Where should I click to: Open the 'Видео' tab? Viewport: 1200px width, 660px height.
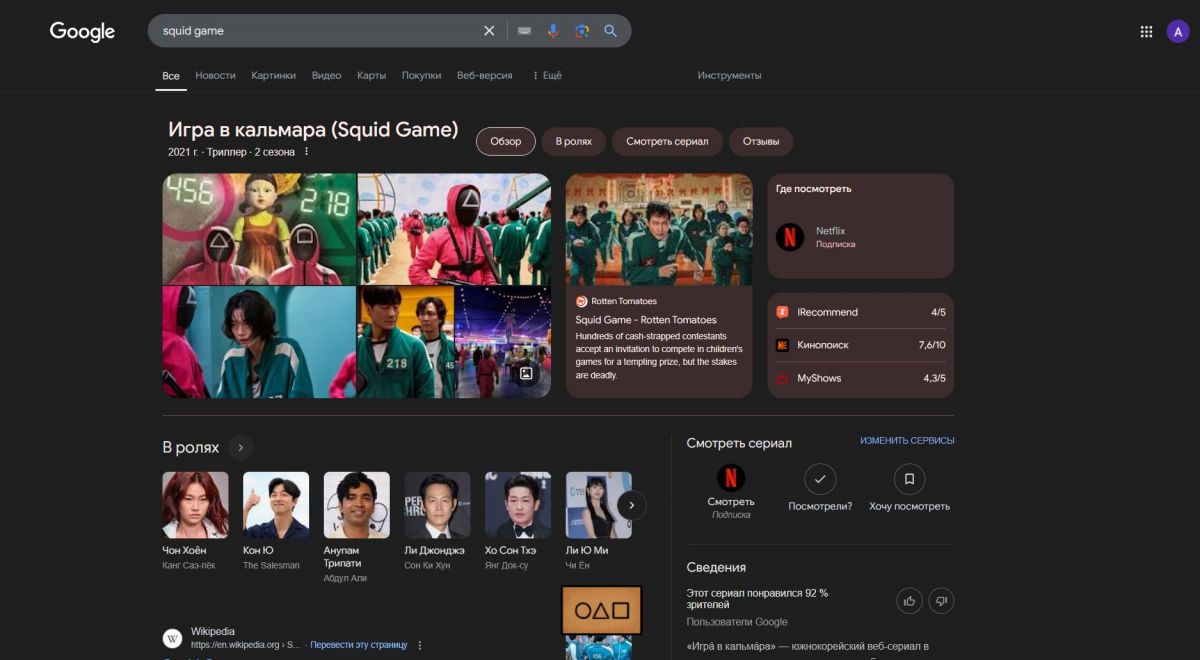click(x=327, y=76)
